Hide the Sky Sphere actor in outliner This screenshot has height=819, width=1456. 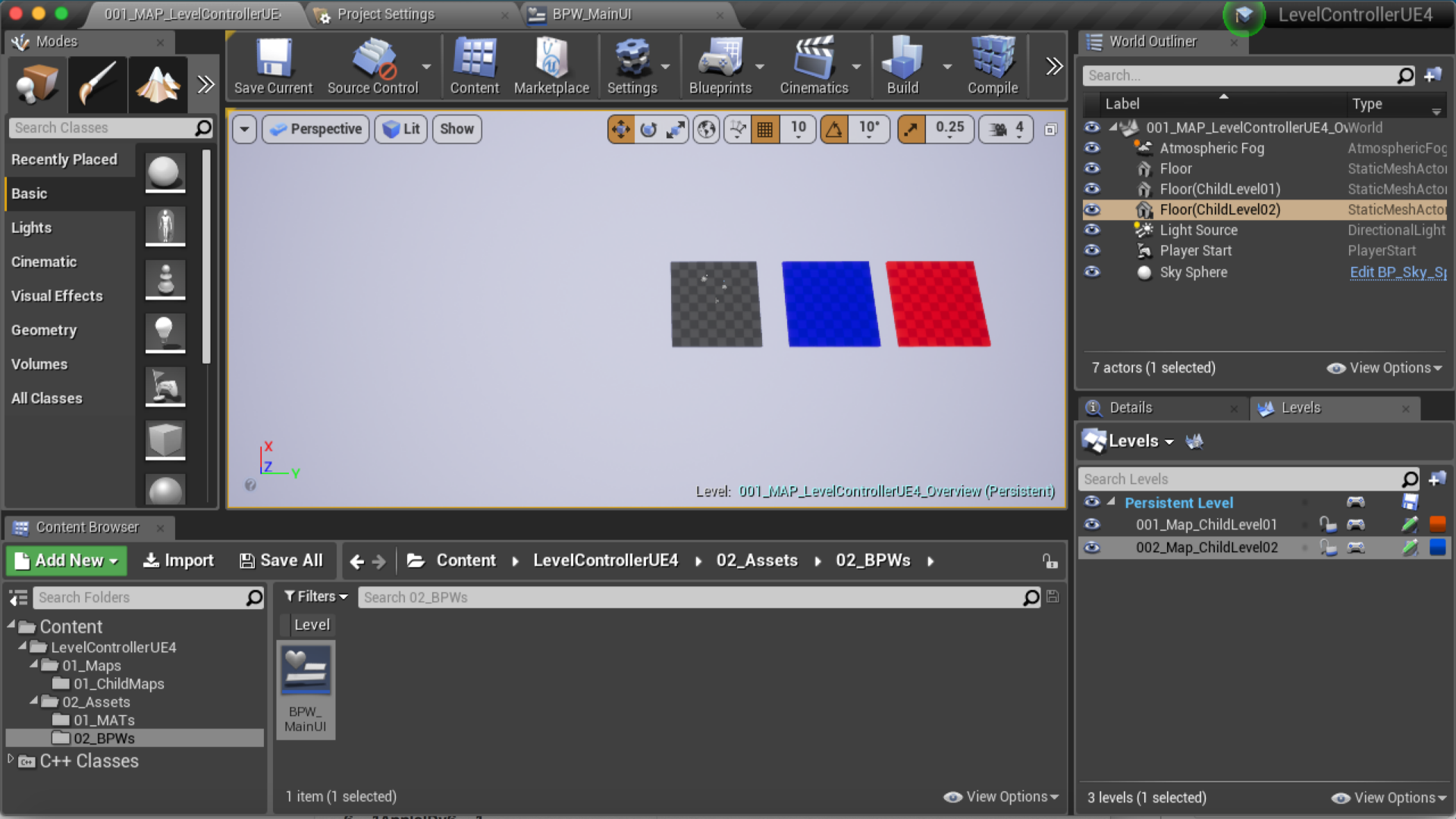click(x=1092, y=272)
